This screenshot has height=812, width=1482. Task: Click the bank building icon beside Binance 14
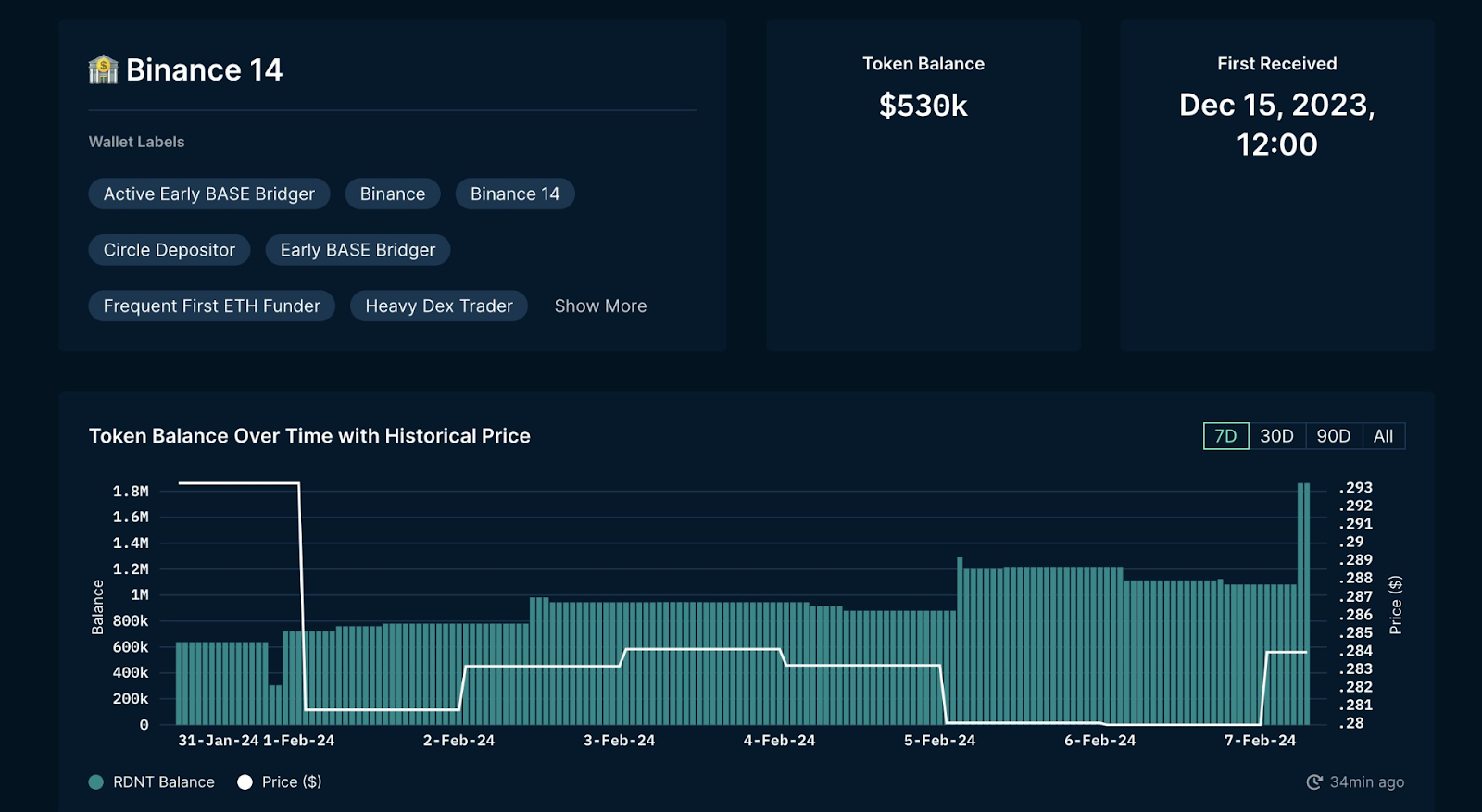(x=103, y=69)
